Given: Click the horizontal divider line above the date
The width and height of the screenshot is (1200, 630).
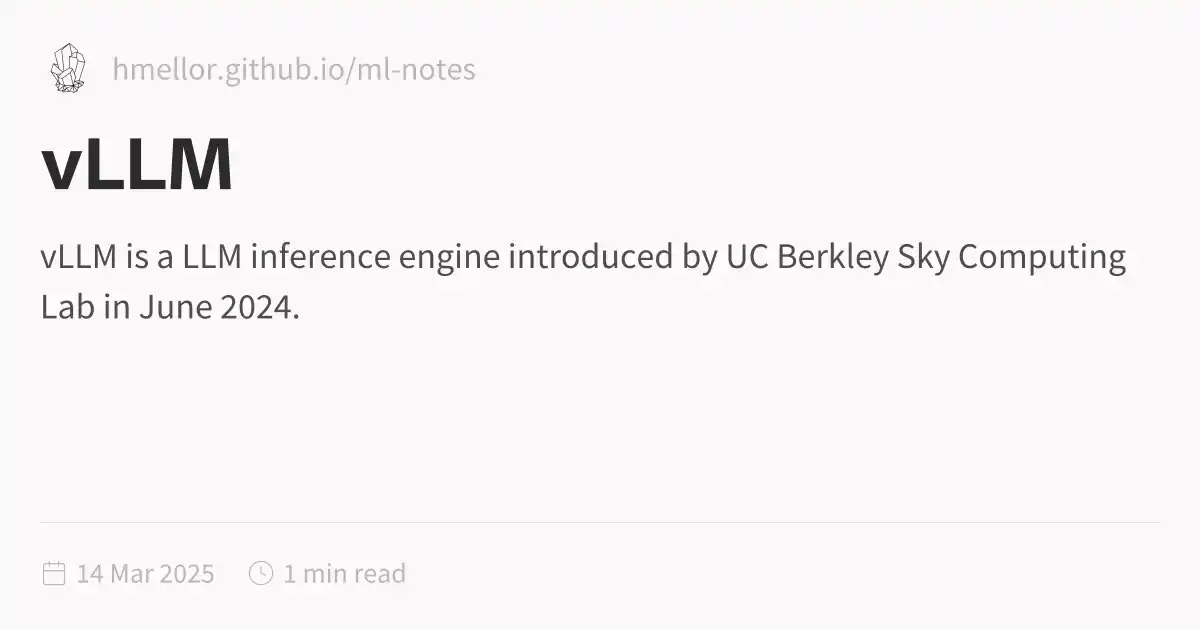Looking at the screenshot, I should pyautogui.click(x=600, y=522).
